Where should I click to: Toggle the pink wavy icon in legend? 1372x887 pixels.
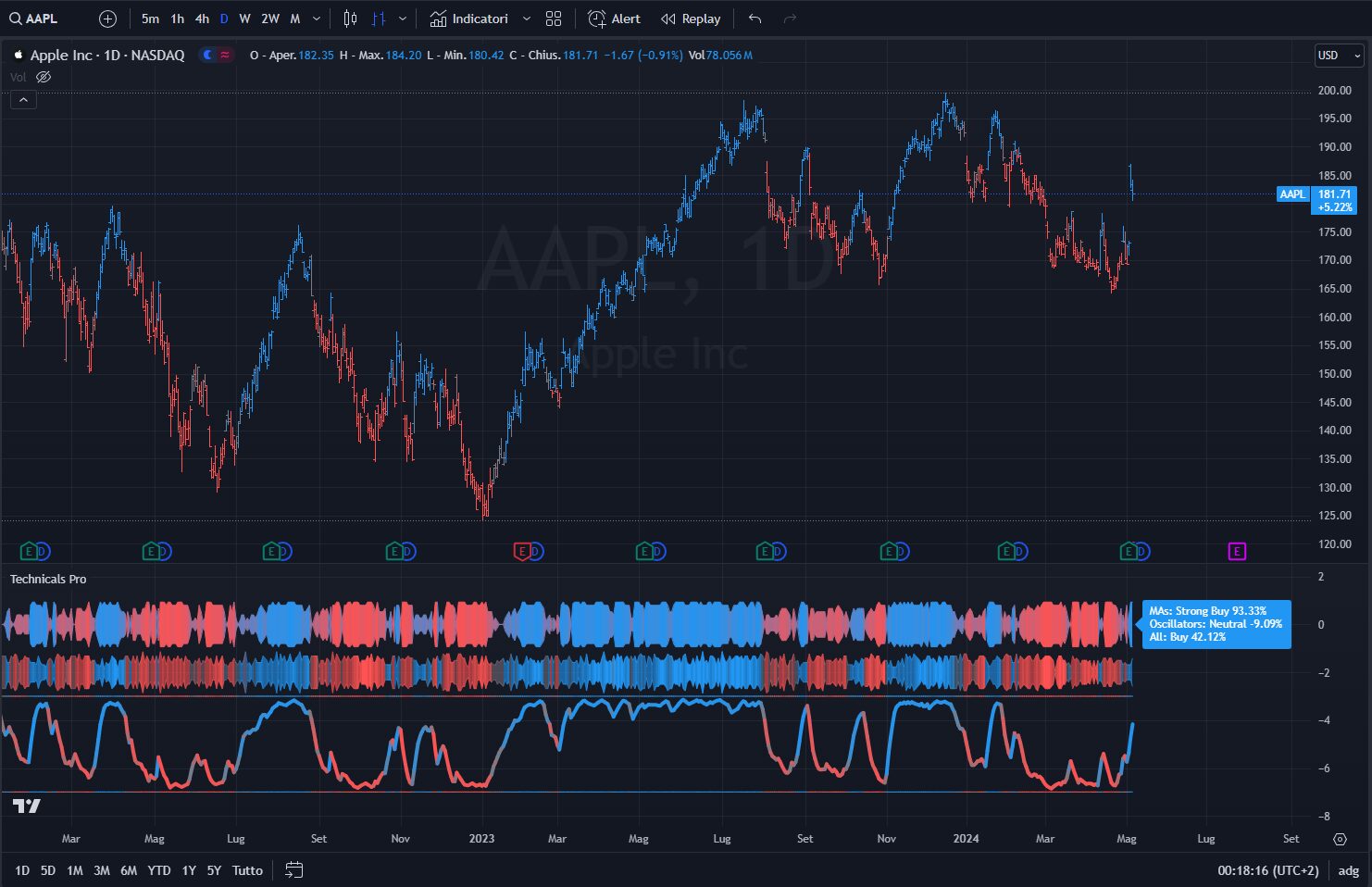pos(224,55)
